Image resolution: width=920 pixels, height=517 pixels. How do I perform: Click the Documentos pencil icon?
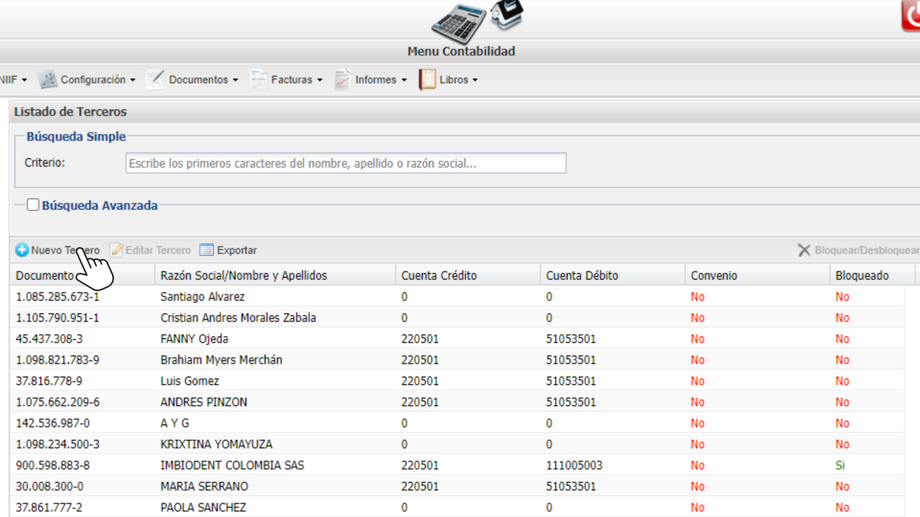[x=154, y=79]
